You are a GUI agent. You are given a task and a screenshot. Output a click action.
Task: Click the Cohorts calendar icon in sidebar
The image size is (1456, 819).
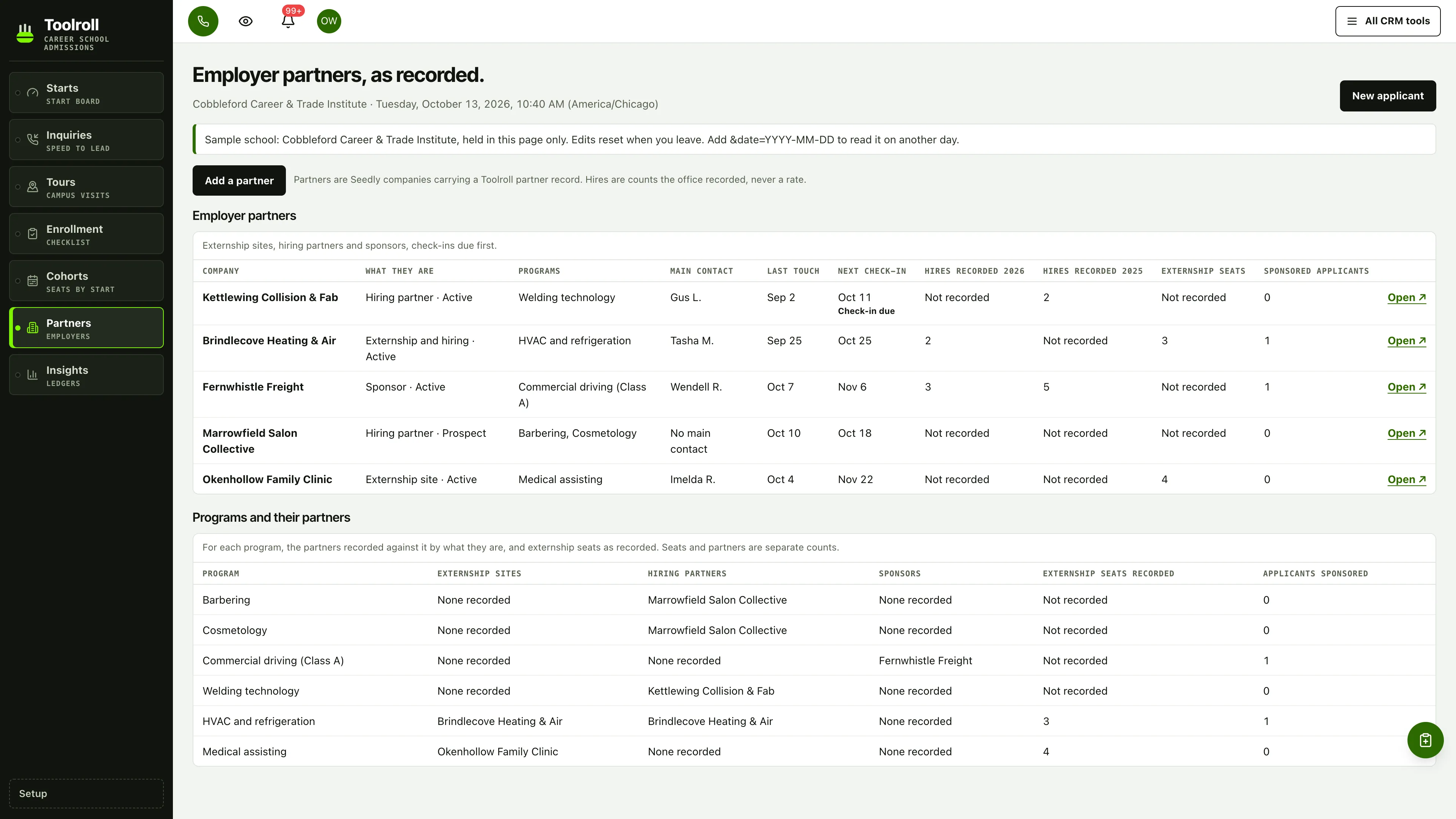pyautogui.click(x=33, y=280)
